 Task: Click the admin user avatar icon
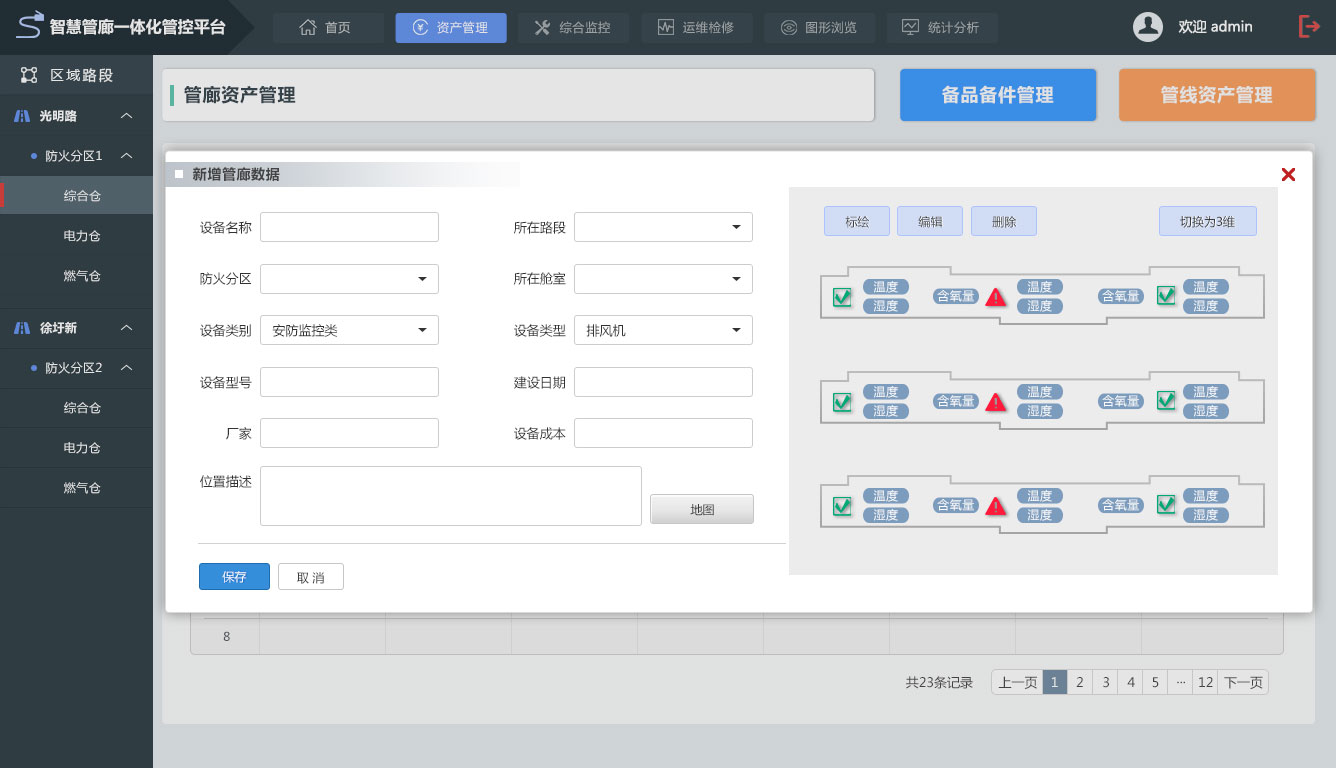pos(1147,27)
